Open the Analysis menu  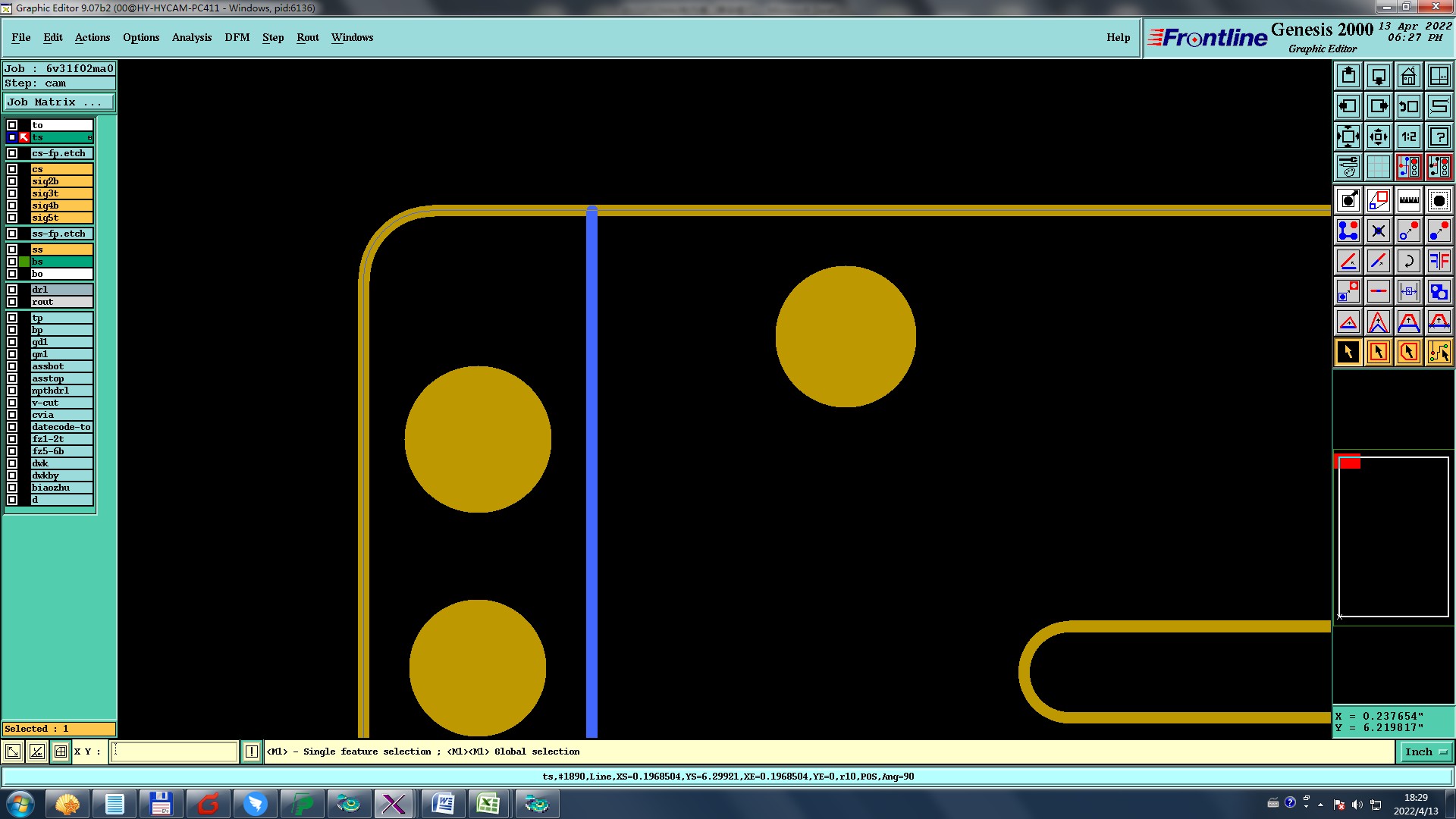191,37
